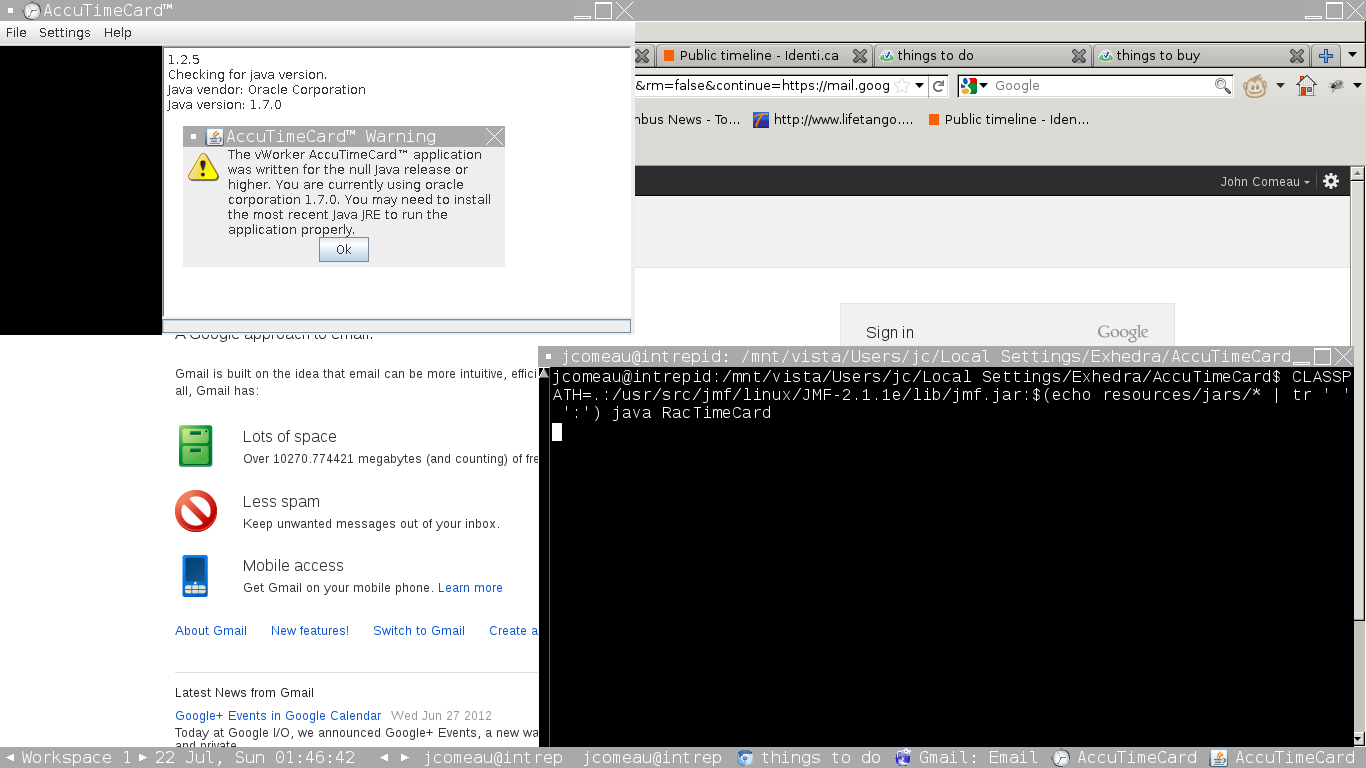Open the Greasemonkey dropdown arrow

tap(1279, 86)
